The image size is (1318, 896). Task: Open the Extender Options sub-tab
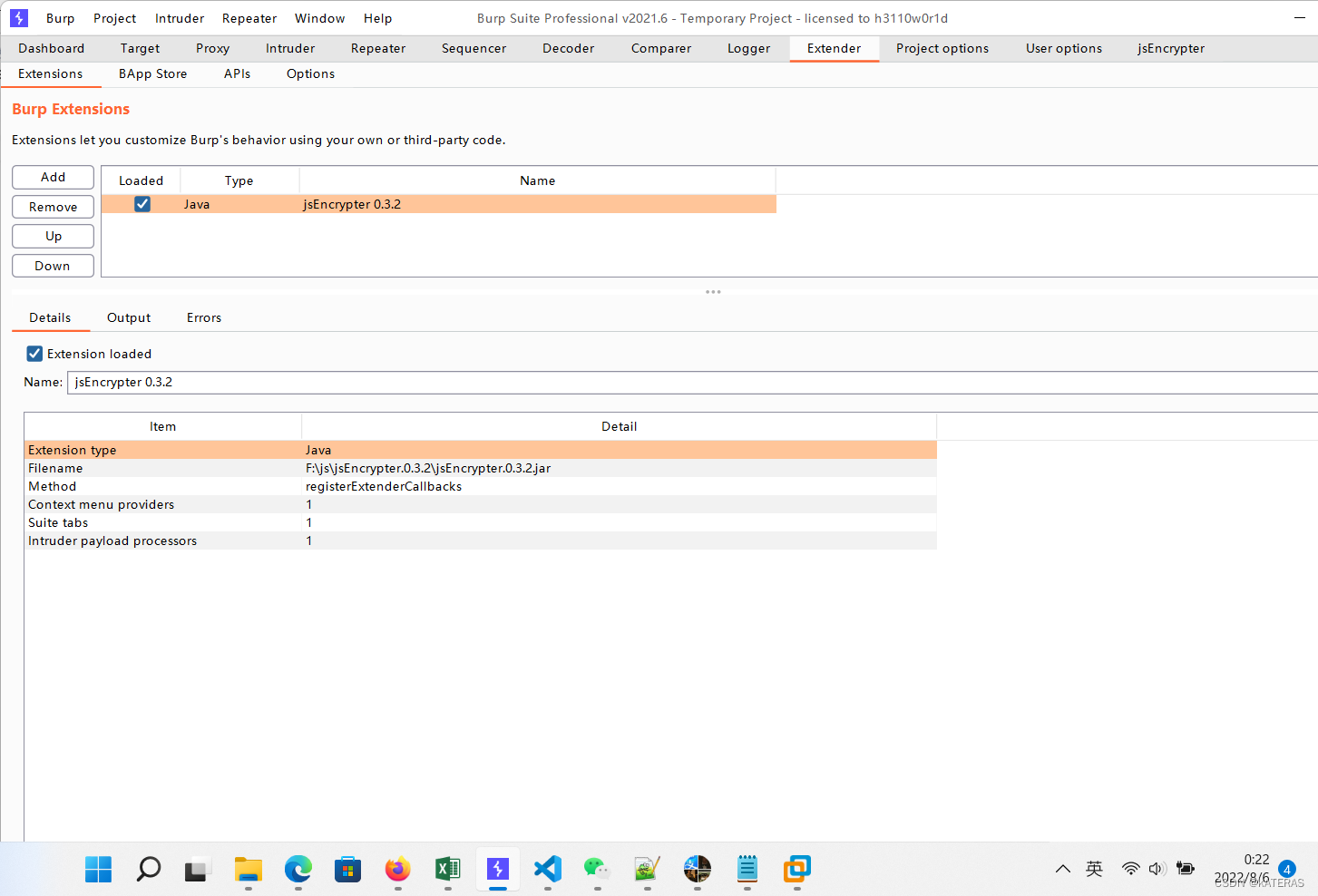coord(311,73)
